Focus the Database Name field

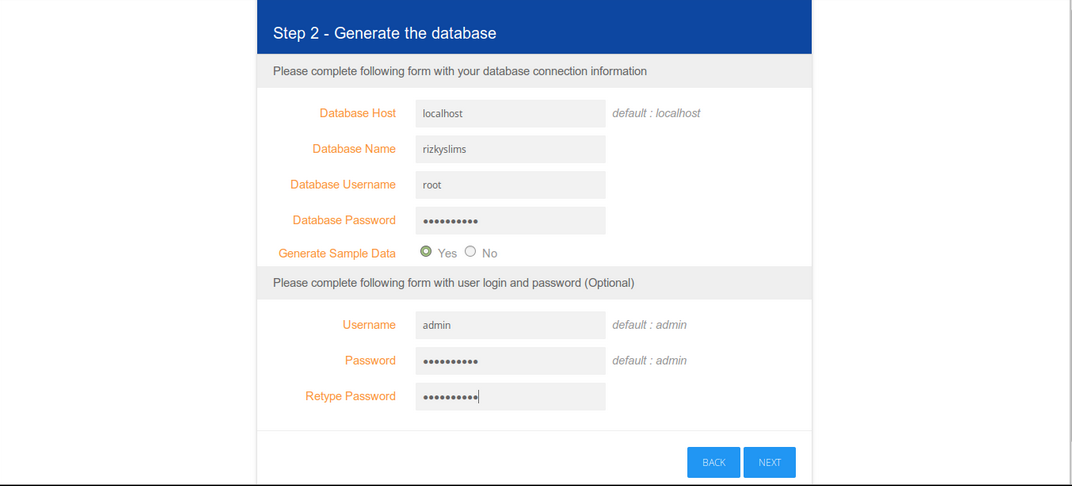(510, 149)
